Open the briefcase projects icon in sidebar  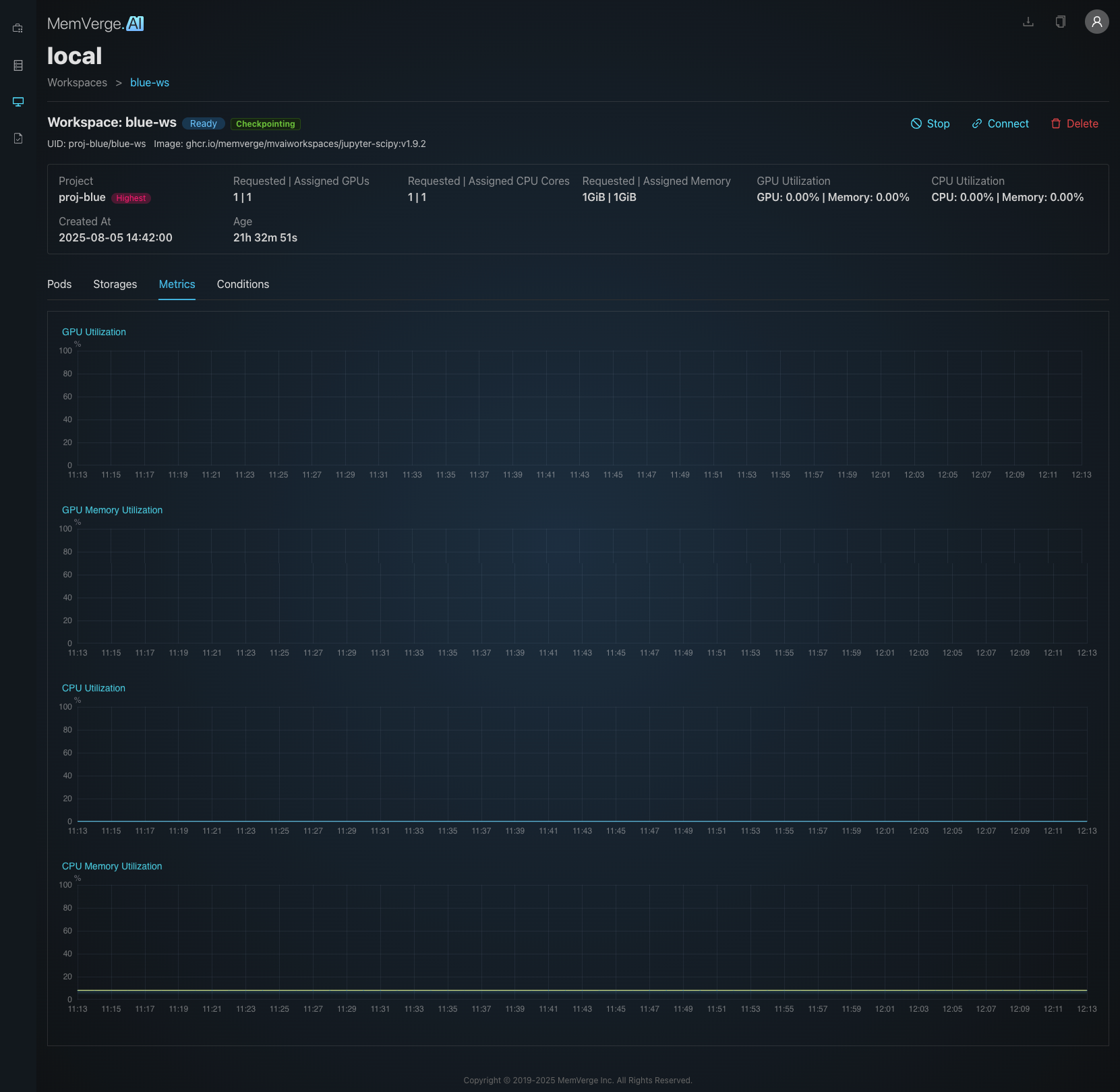point(18,28)
